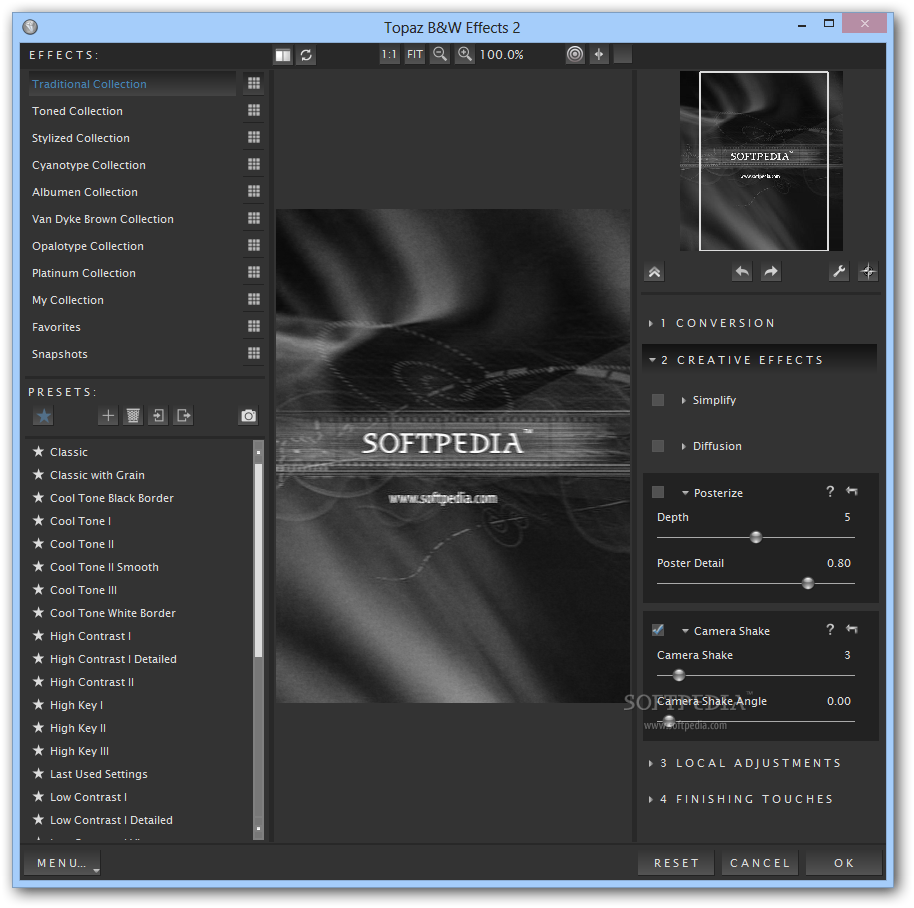Image resolution: width=914 pixels, height=908 pixels.
Task: Click the FIT zoom button
Action: 414,55
